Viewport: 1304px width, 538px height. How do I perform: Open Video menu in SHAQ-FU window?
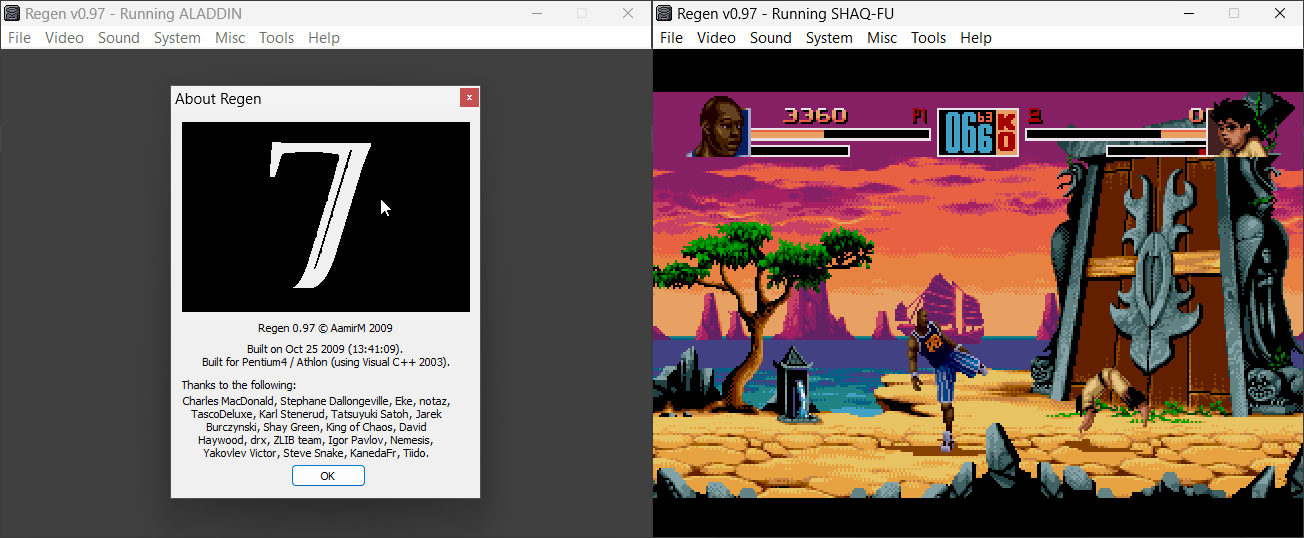click(x=716, y=38)
